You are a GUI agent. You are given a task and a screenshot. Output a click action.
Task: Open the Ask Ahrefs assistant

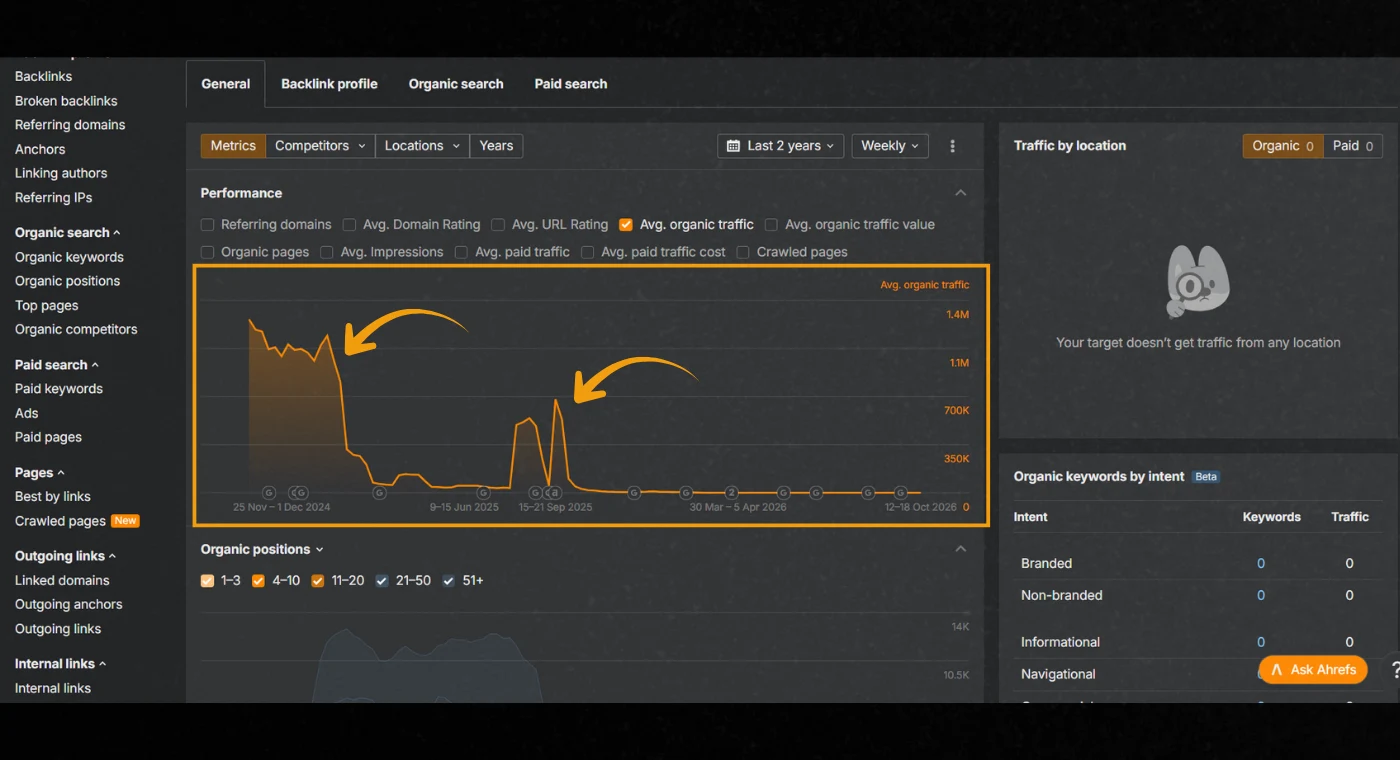pos(1313,670)
